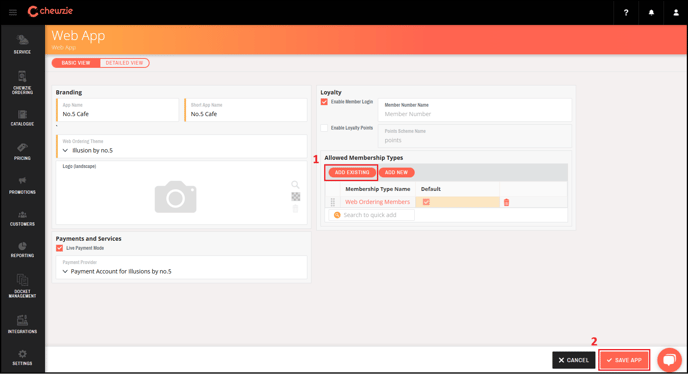The height and width of the screenshot is (374, 688).
Task: Grab the drag handle of Web Ordering Members
Action: tap(333, 202)
